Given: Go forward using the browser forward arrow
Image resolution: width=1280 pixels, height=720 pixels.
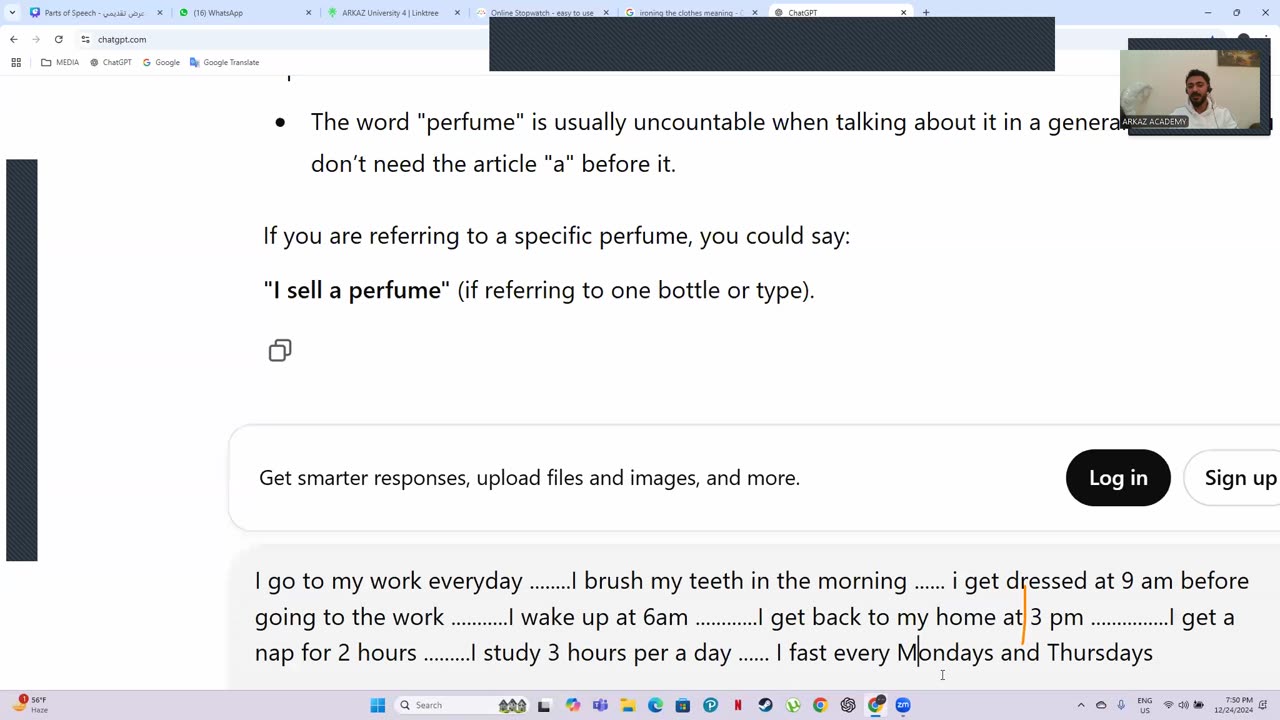Looking at the screenshot, I should 36,39.
